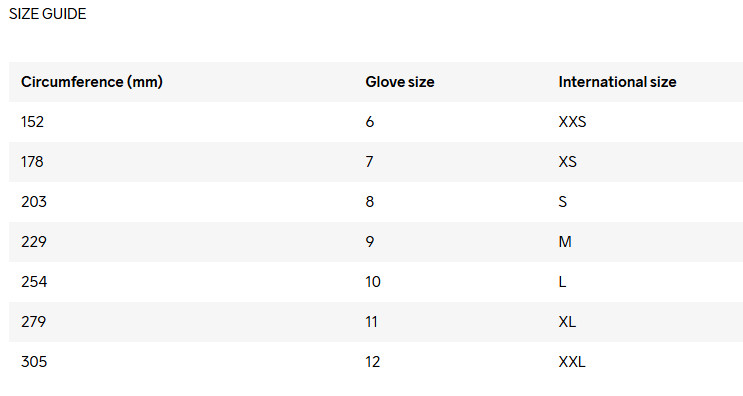Click the 152 circumference cell

(32, 122)
